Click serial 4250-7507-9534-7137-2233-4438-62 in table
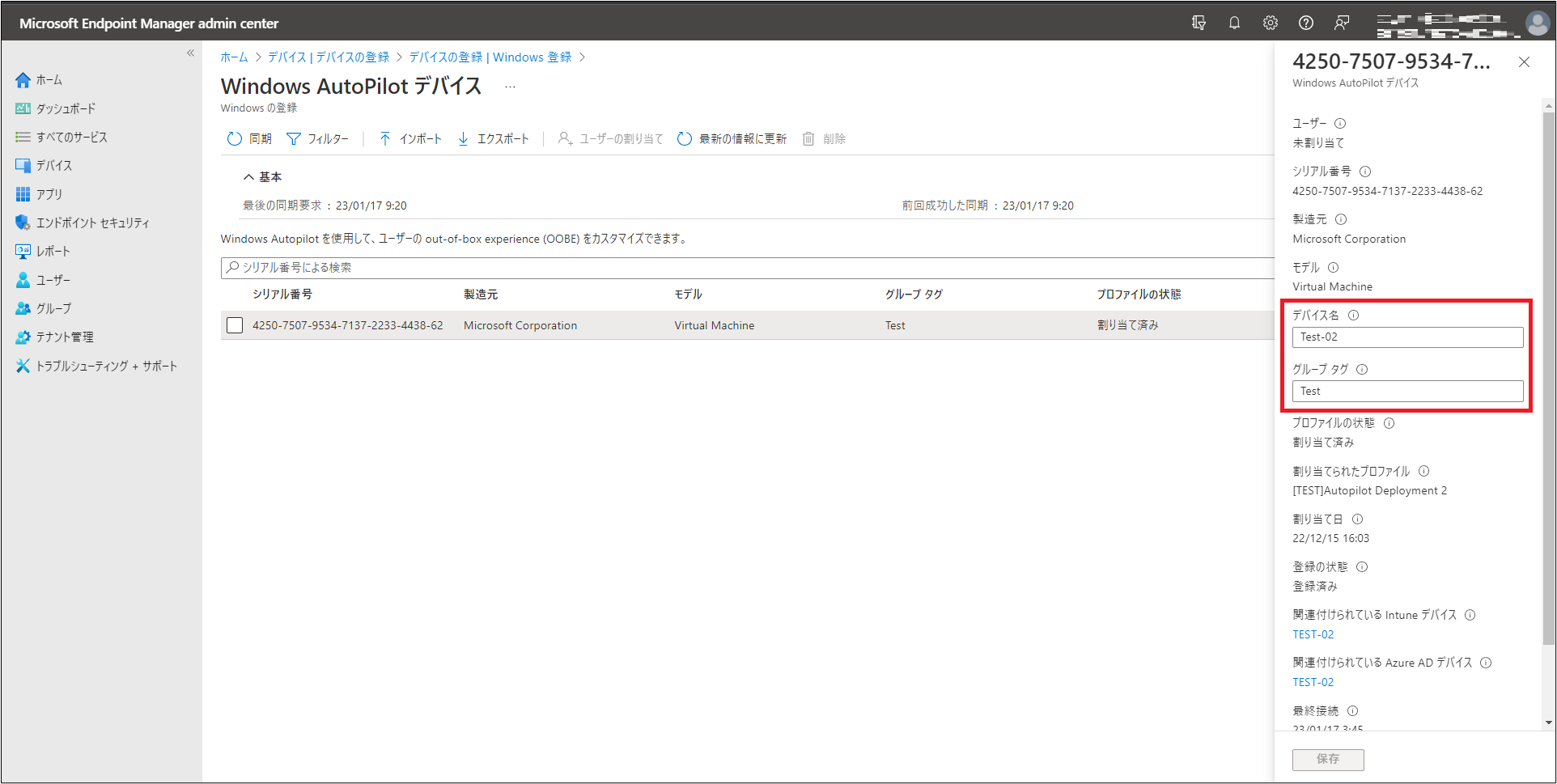This screenshot has width=1557, height=784. [348, 325]
